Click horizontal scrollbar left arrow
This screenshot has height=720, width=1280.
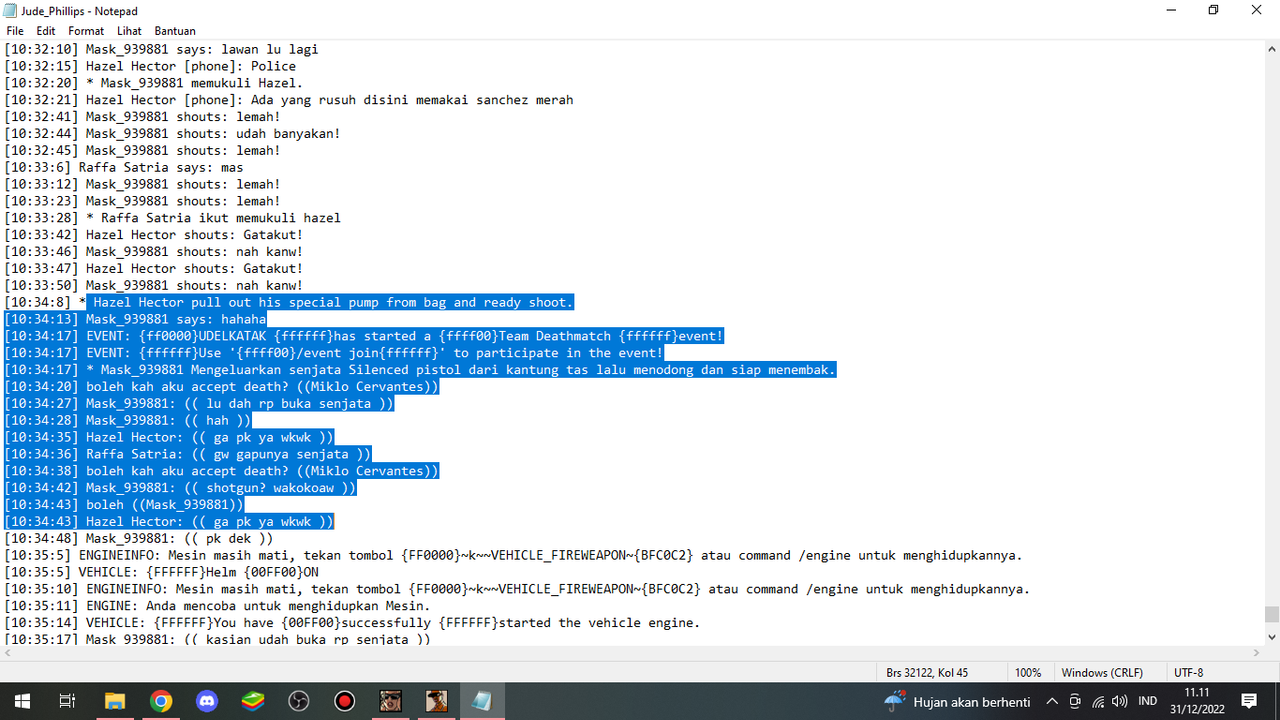click(8, 653)
